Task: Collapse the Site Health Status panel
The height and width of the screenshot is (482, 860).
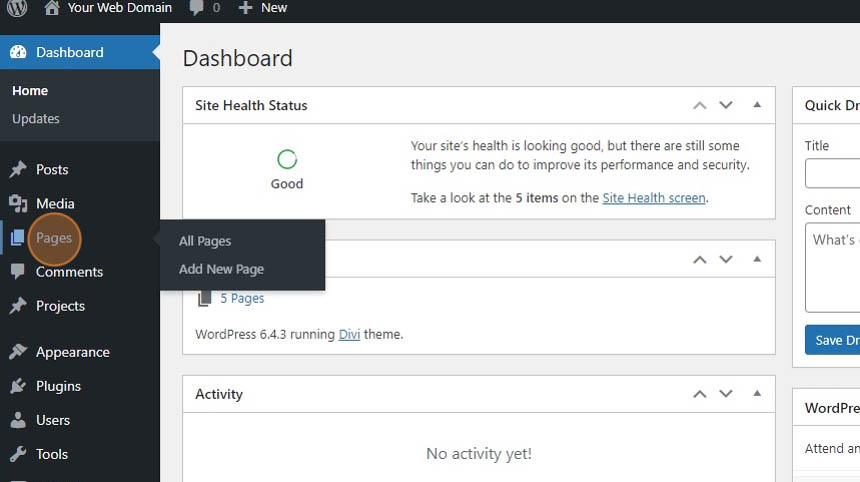Action: tap(757, 105)
